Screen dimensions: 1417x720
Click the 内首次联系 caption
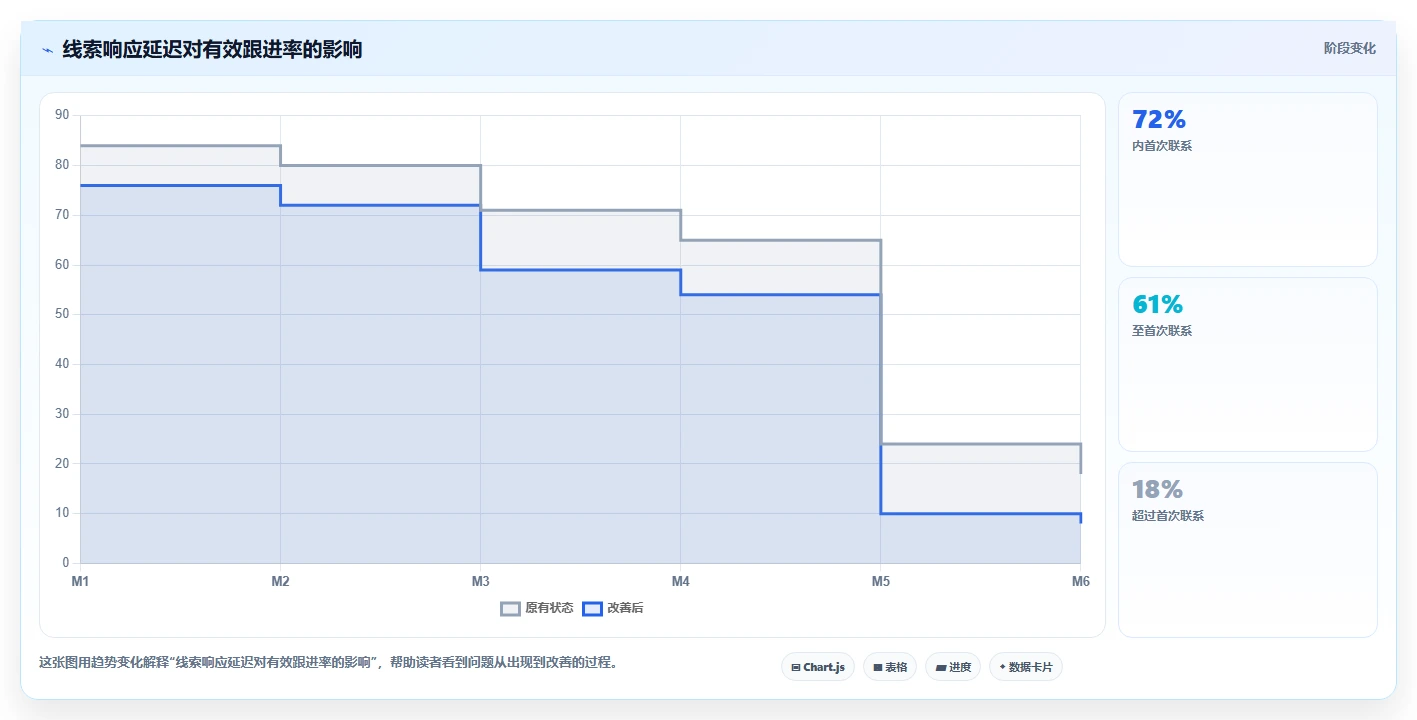click(1161, 146)
